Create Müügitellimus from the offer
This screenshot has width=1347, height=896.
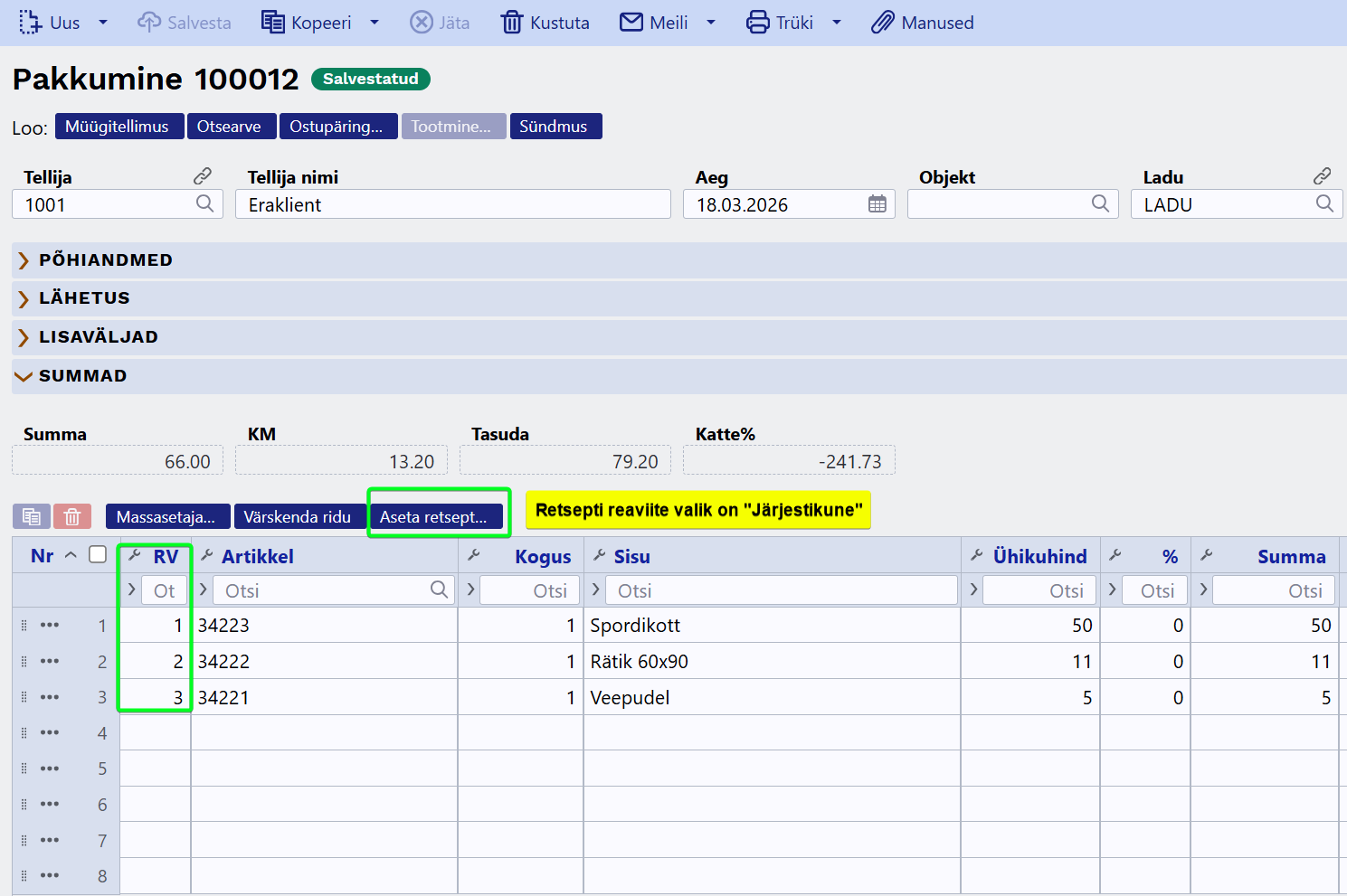(x=118, y=127)
